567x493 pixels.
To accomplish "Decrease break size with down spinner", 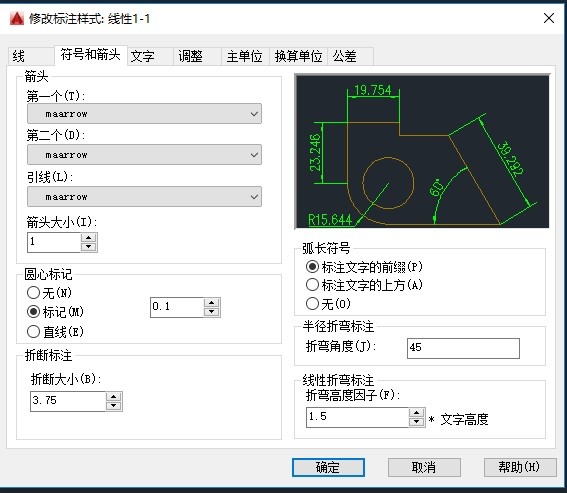I will click(x=114, y=406).
